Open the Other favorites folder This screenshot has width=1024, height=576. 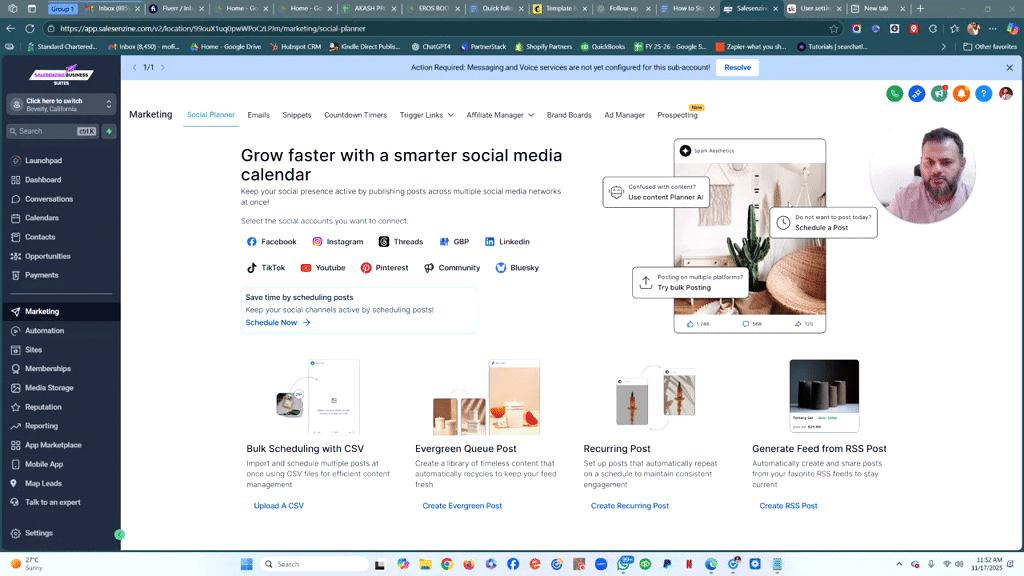(x=990, y=47)
